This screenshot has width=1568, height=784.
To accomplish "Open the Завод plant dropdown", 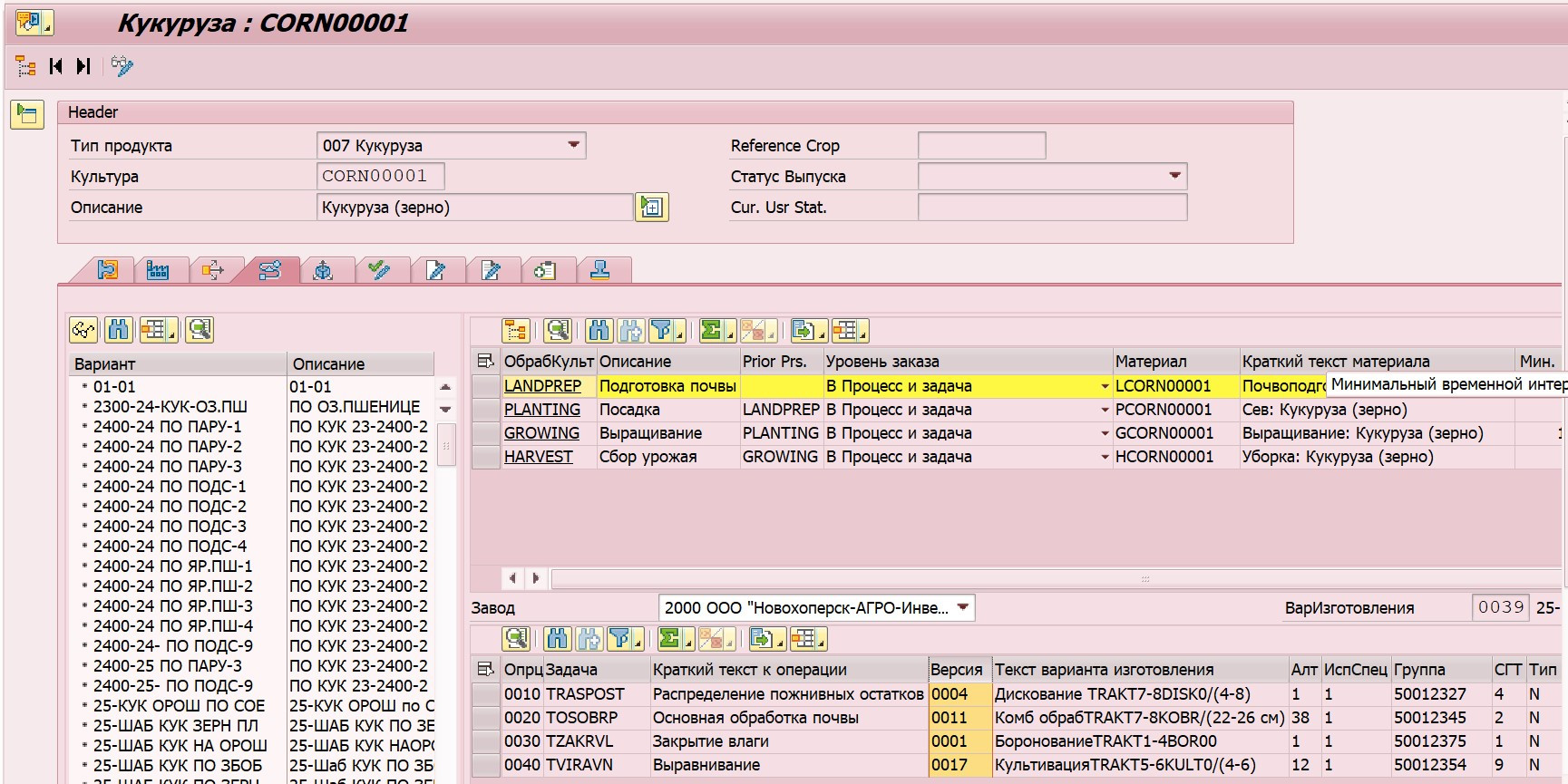I will pyautogui.click(x=962, y=607).
